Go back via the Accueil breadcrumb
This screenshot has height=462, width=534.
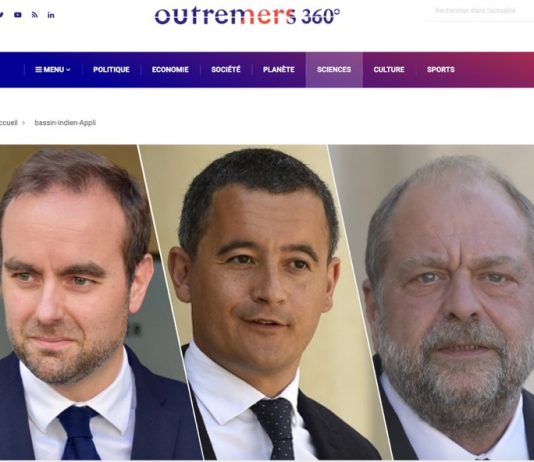coord(8,123)
